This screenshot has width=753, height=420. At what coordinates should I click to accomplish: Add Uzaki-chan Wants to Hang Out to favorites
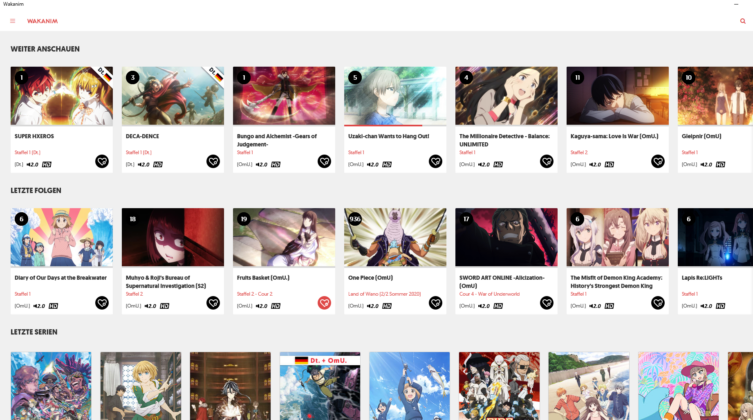pos(436,161)
